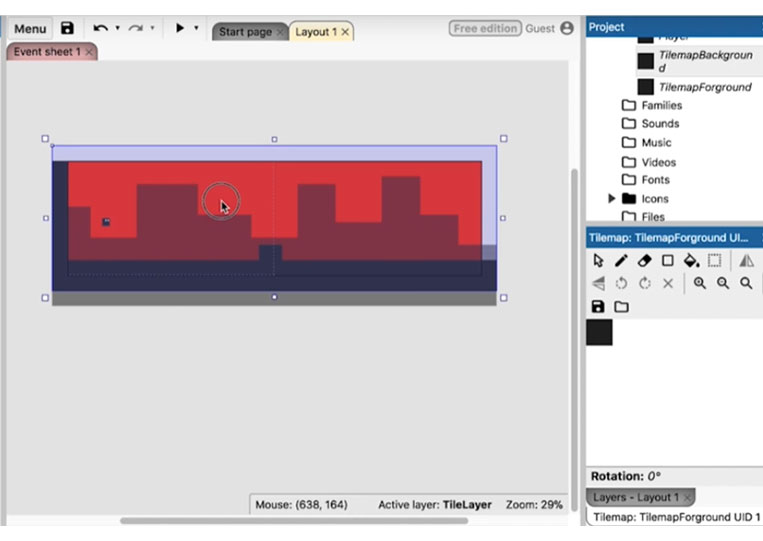Select TilemapBackground in Project panel
763x541 pixels.
click(705, 61)
